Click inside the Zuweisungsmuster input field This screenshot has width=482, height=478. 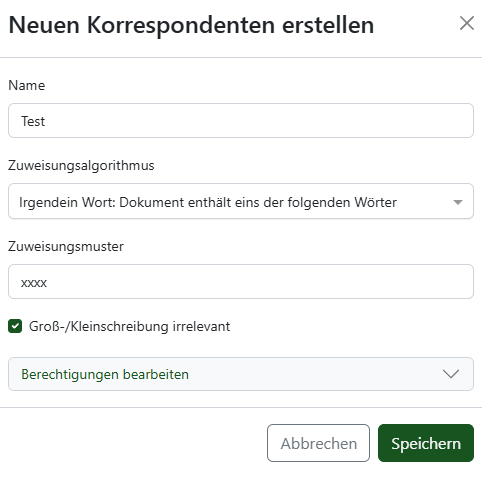[x=241, y=282]
